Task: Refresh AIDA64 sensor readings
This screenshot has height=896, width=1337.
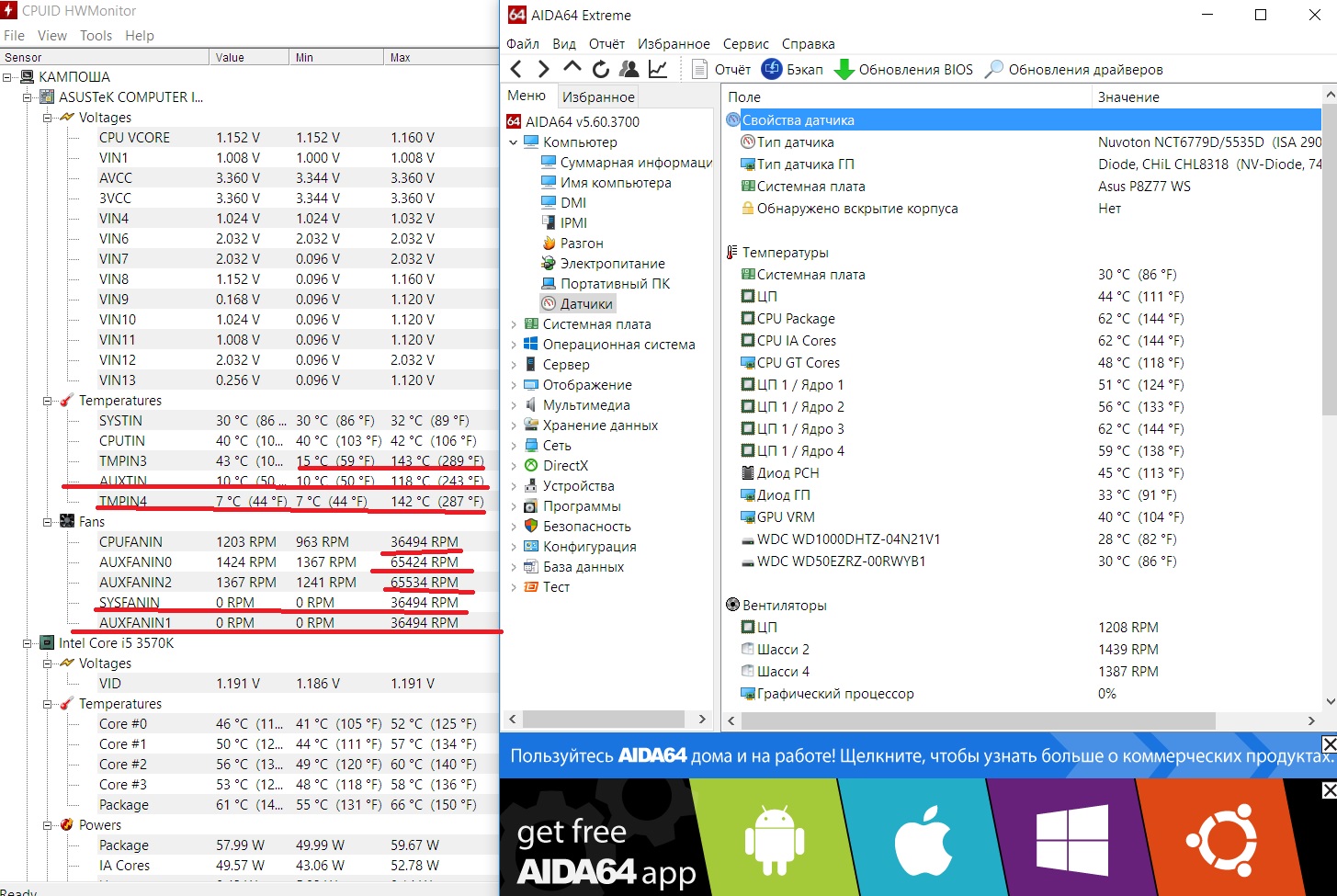Action: (x=601, y=69)
